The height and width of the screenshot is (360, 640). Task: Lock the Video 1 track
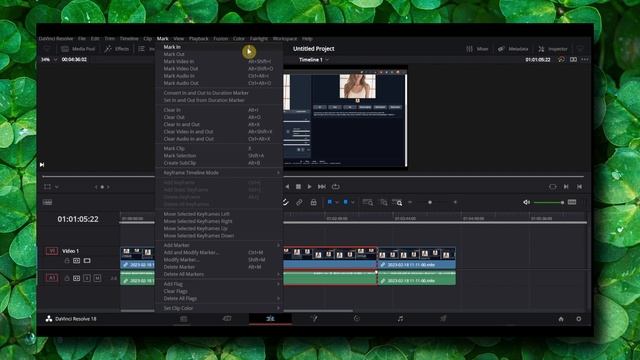[67, 261]
